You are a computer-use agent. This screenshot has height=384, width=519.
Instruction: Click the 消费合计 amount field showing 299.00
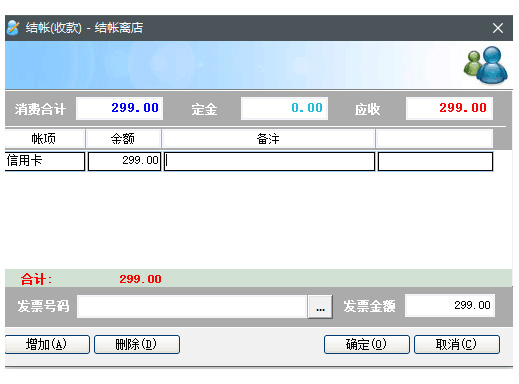pyautogui.click(x=119, y=108)
